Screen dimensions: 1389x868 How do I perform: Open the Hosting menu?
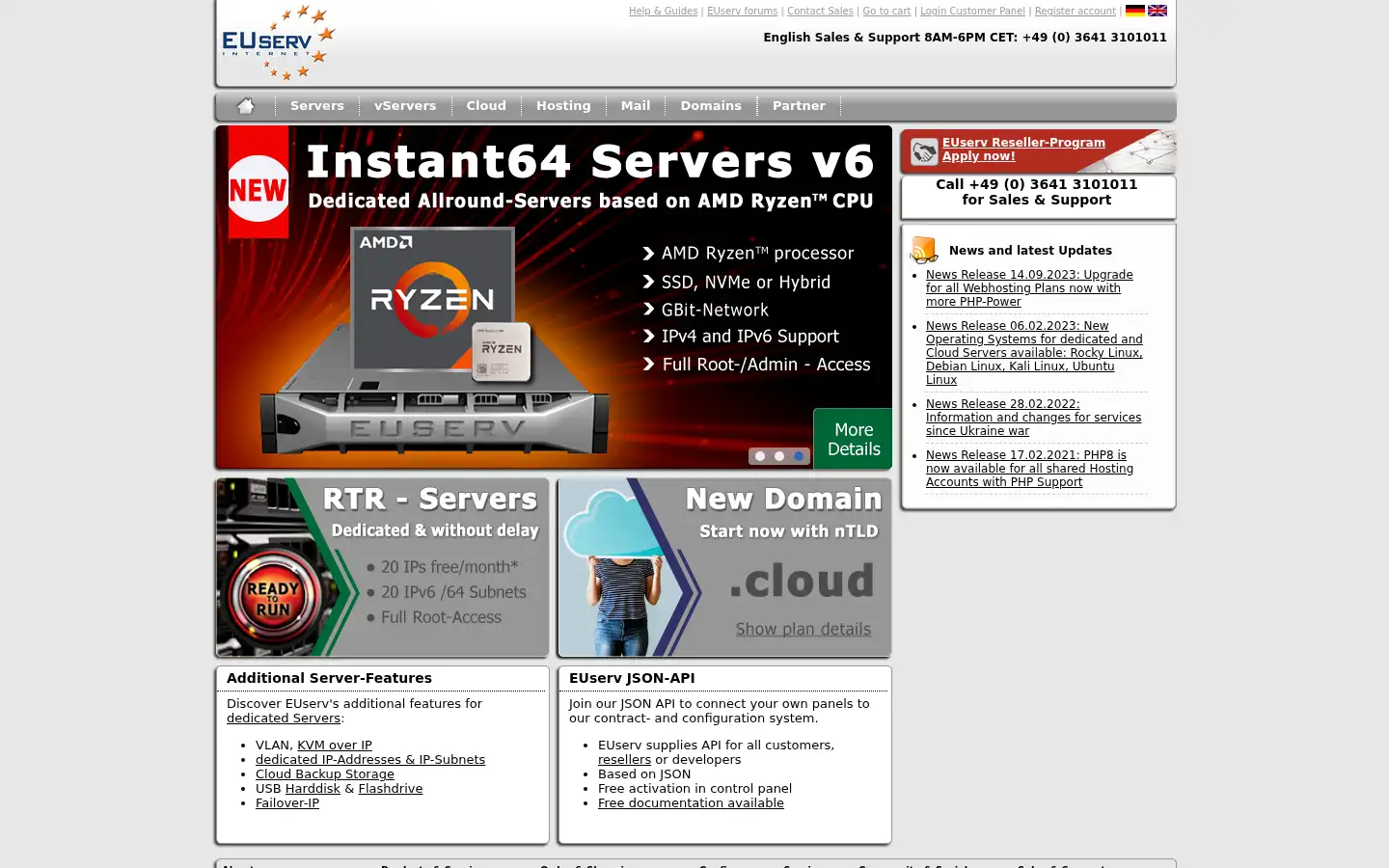(563, 106)
